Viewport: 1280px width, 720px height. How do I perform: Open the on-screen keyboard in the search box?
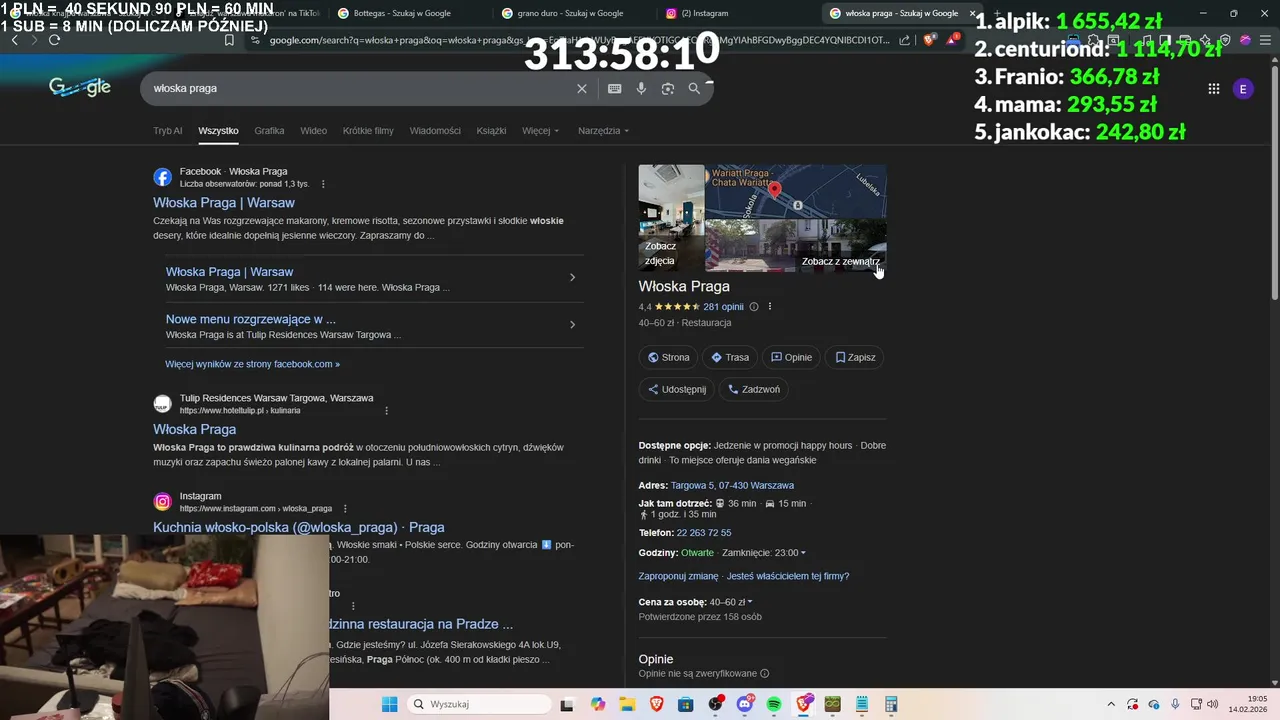[615, 89]
